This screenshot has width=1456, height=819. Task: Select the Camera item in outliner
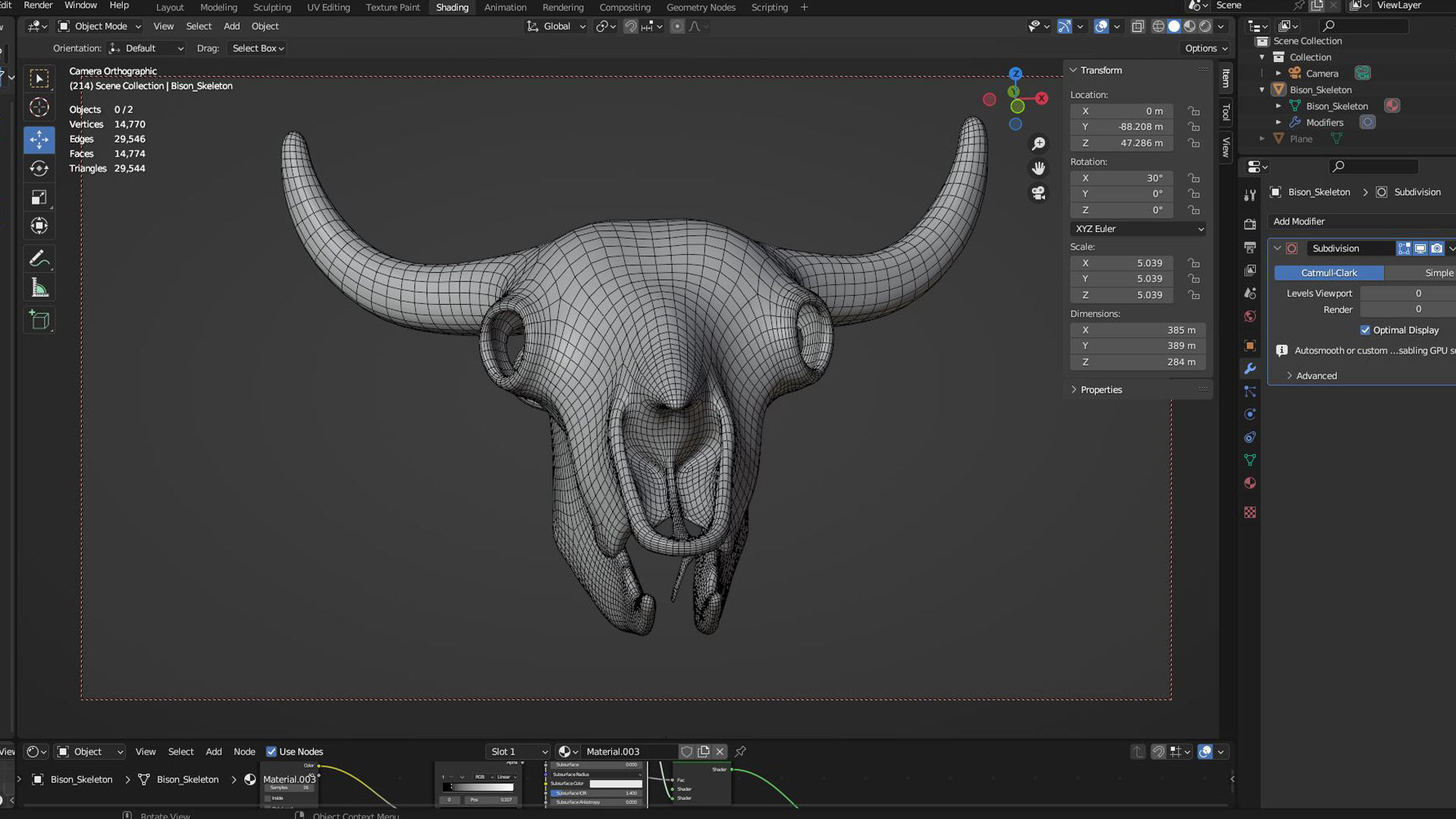click(x=1321, y=74)
